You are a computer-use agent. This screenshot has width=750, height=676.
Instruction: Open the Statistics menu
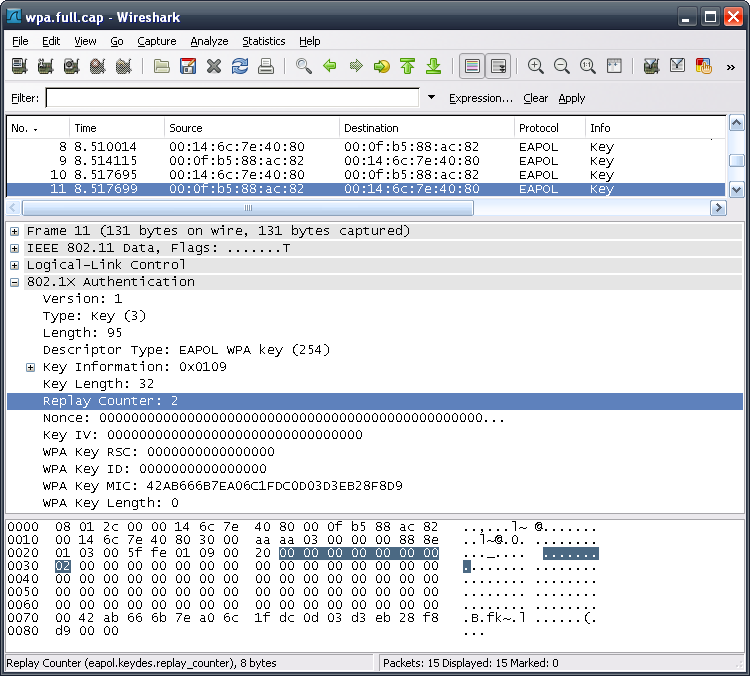point(264,41)
